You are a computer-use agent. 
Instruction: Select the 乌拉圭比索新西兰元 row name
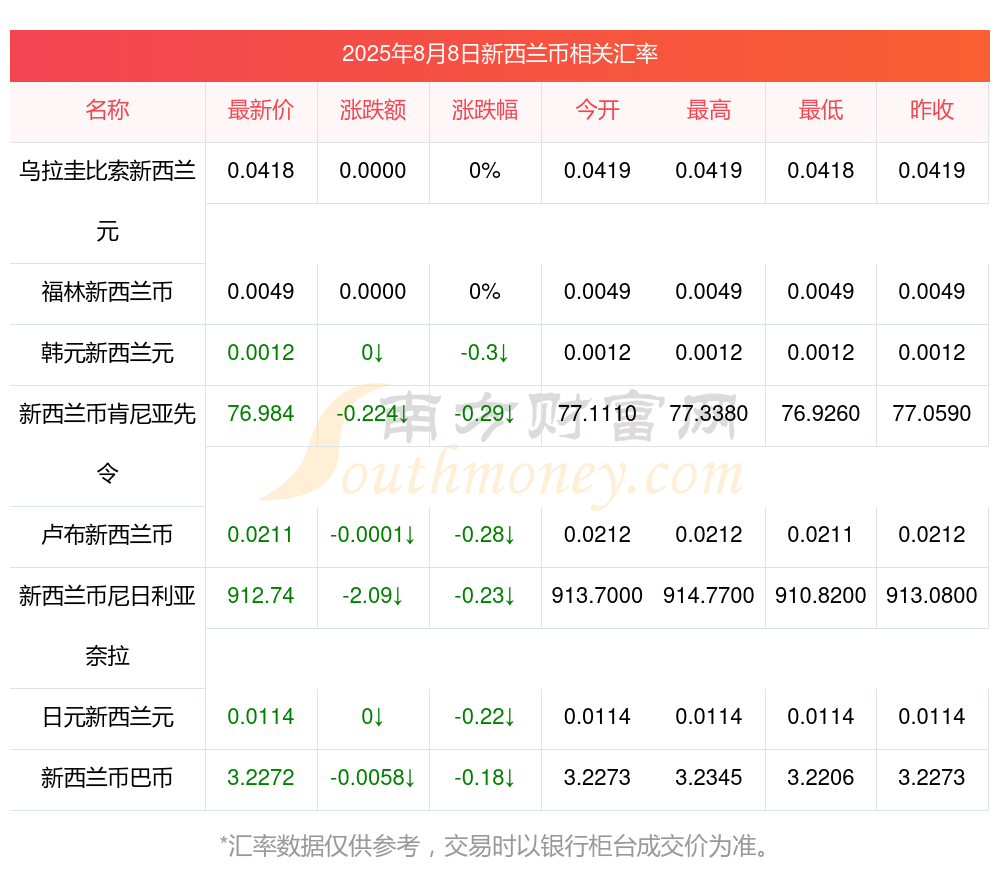click(107, 201)
